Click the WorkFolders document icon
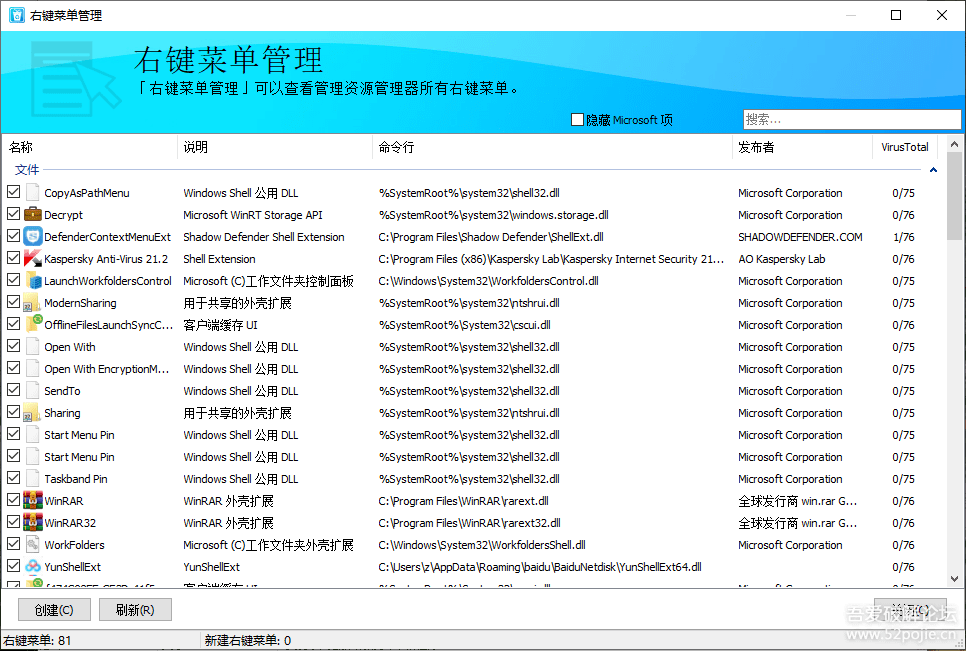 click(x=33, y=544)
